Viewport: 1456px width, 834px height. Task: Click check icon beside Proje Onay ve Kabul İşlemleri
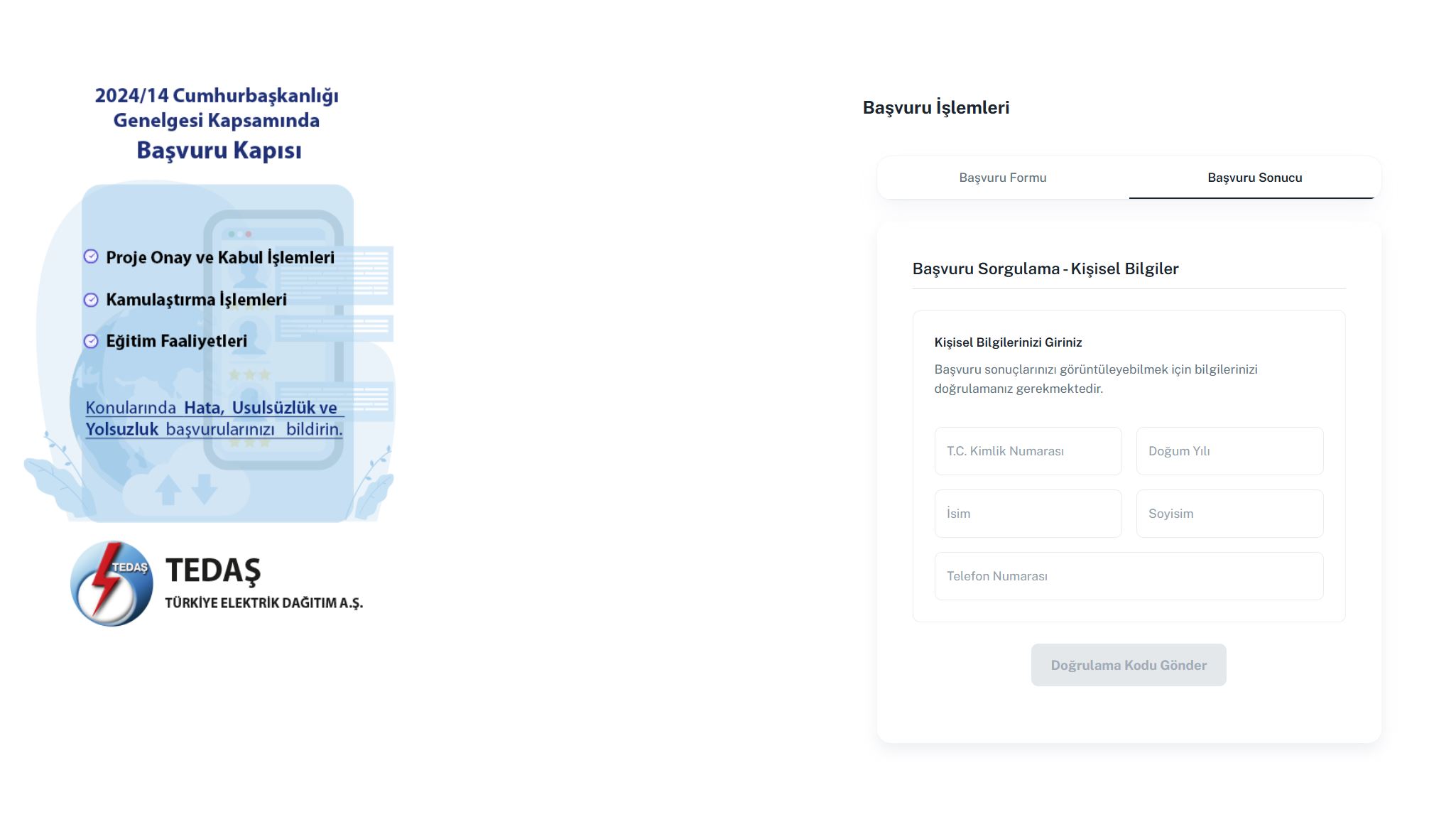point(91,256)
